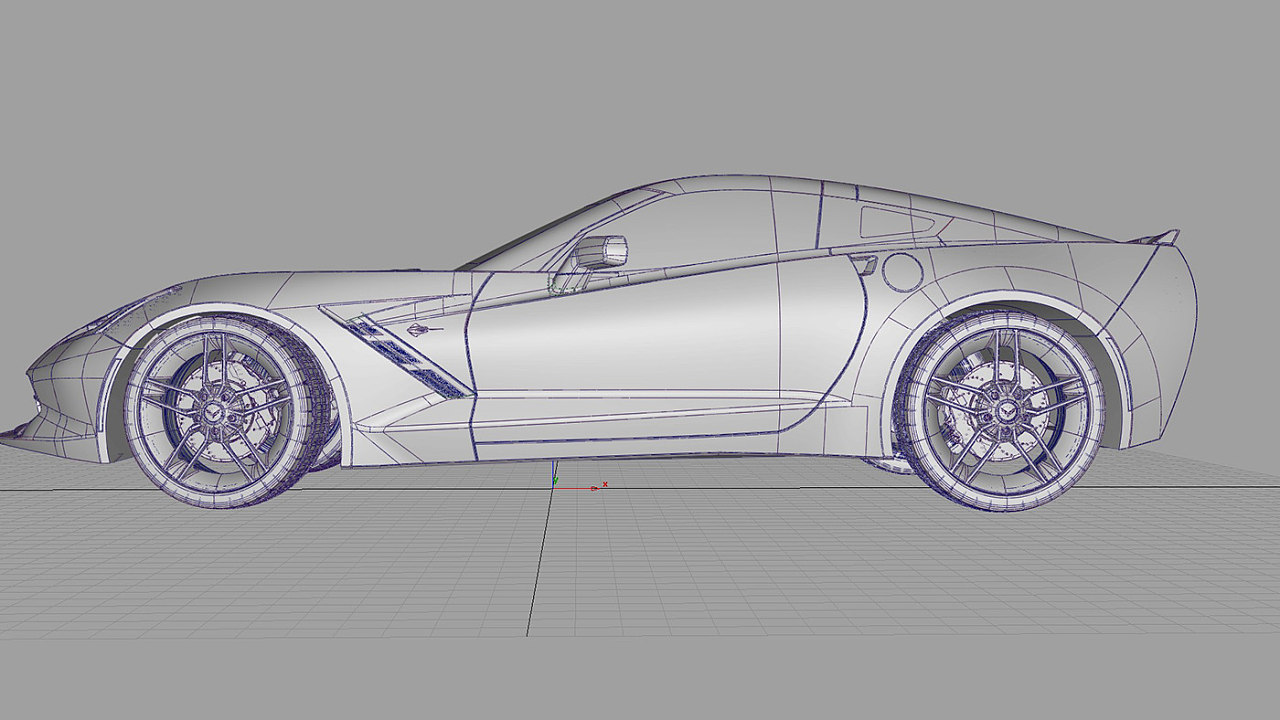Select the rear wheel of the car model
This screenshot has width=1280, height=720.
(x=1001, y=410)
